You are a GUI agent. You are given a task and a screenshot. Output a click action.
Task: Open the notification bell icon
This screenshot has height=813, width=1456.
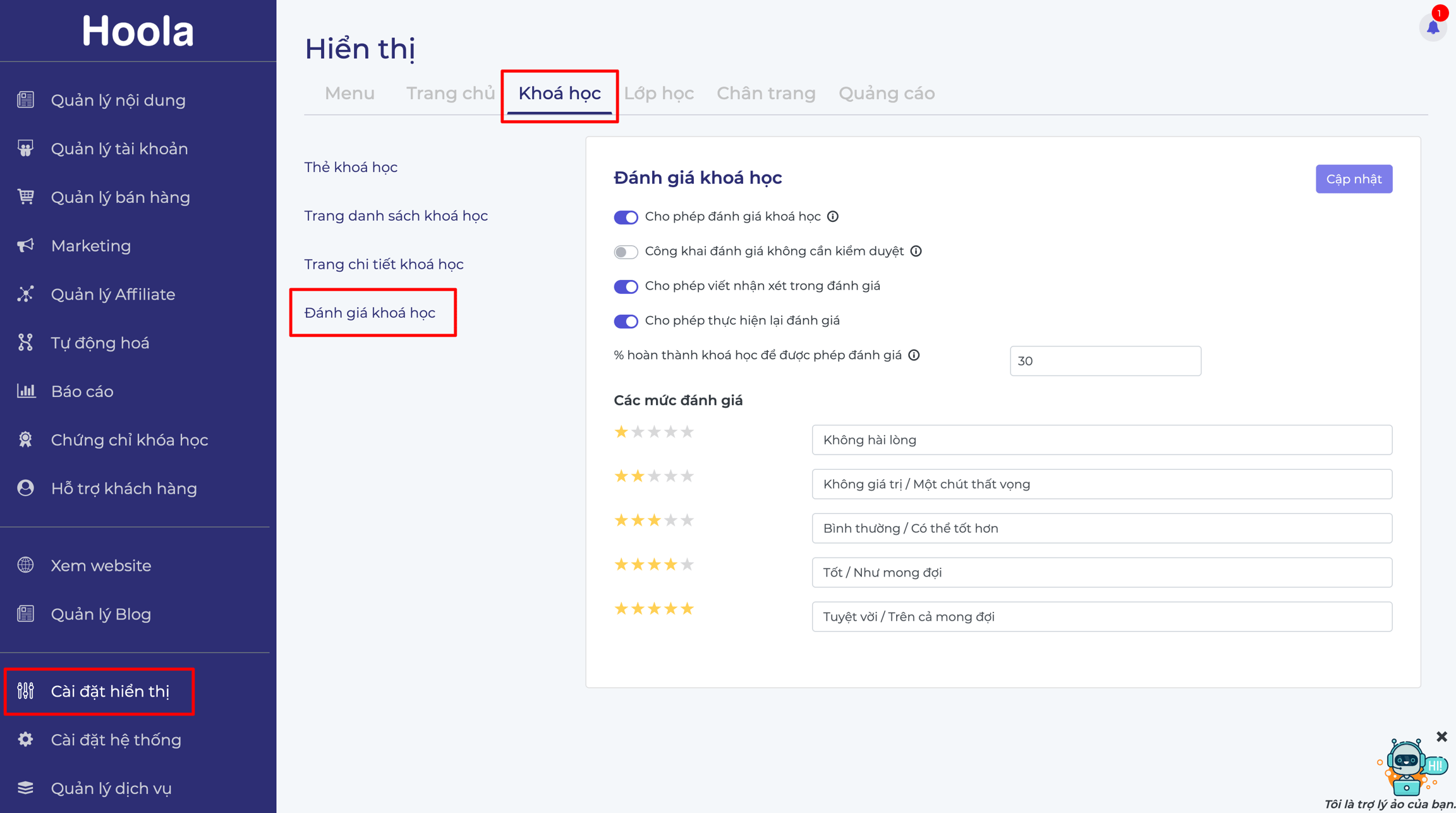[1433, 27]
